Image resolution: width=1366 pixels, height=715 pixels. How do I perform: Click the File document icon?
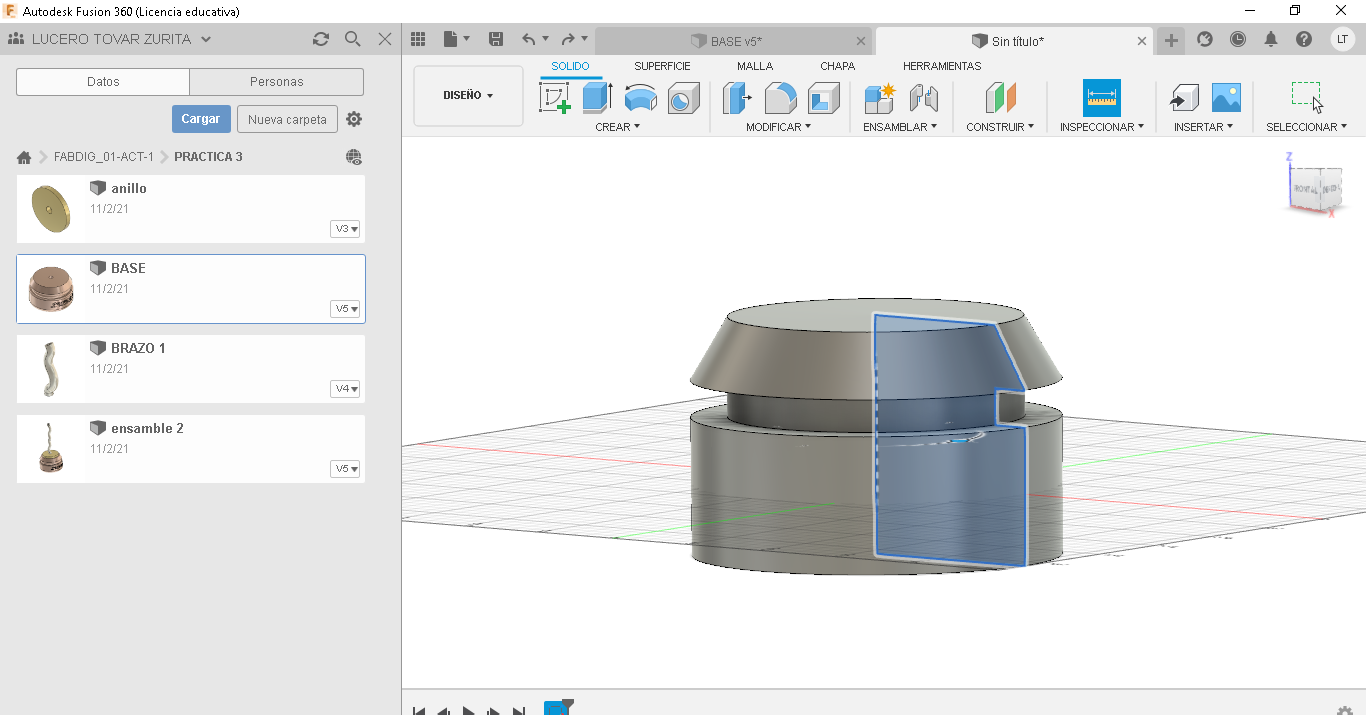(451, 39)
